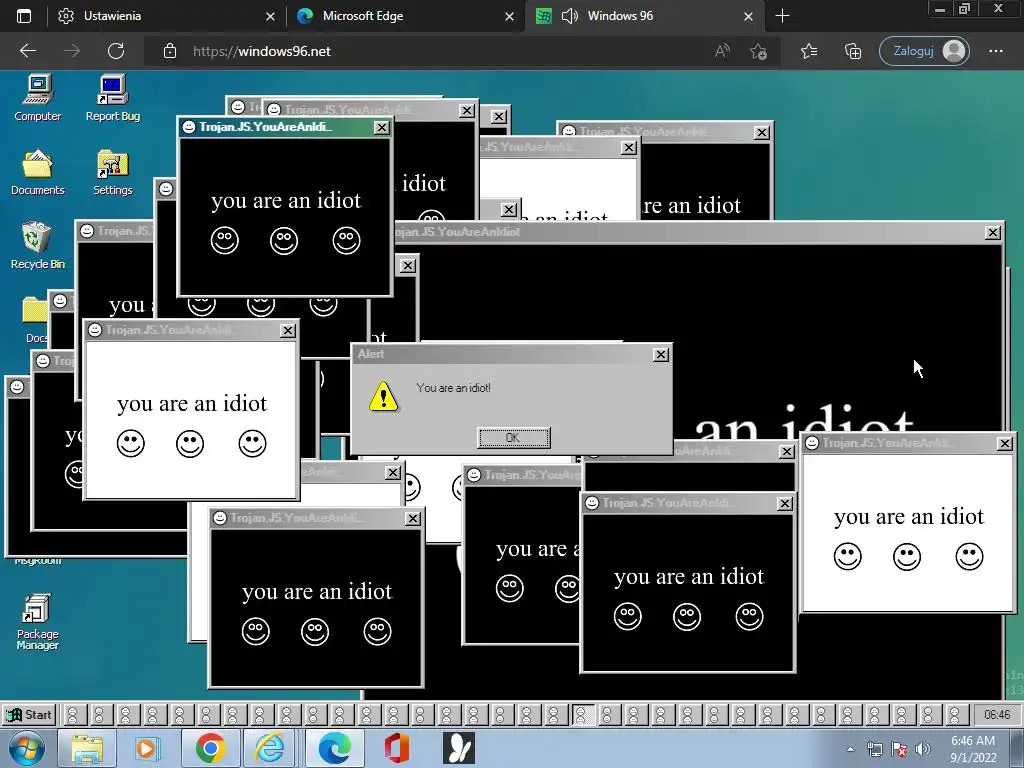Go back to the previous page
Image resolution: width=1024 pixels, height=768 pixels.
(x=27, y=51)
